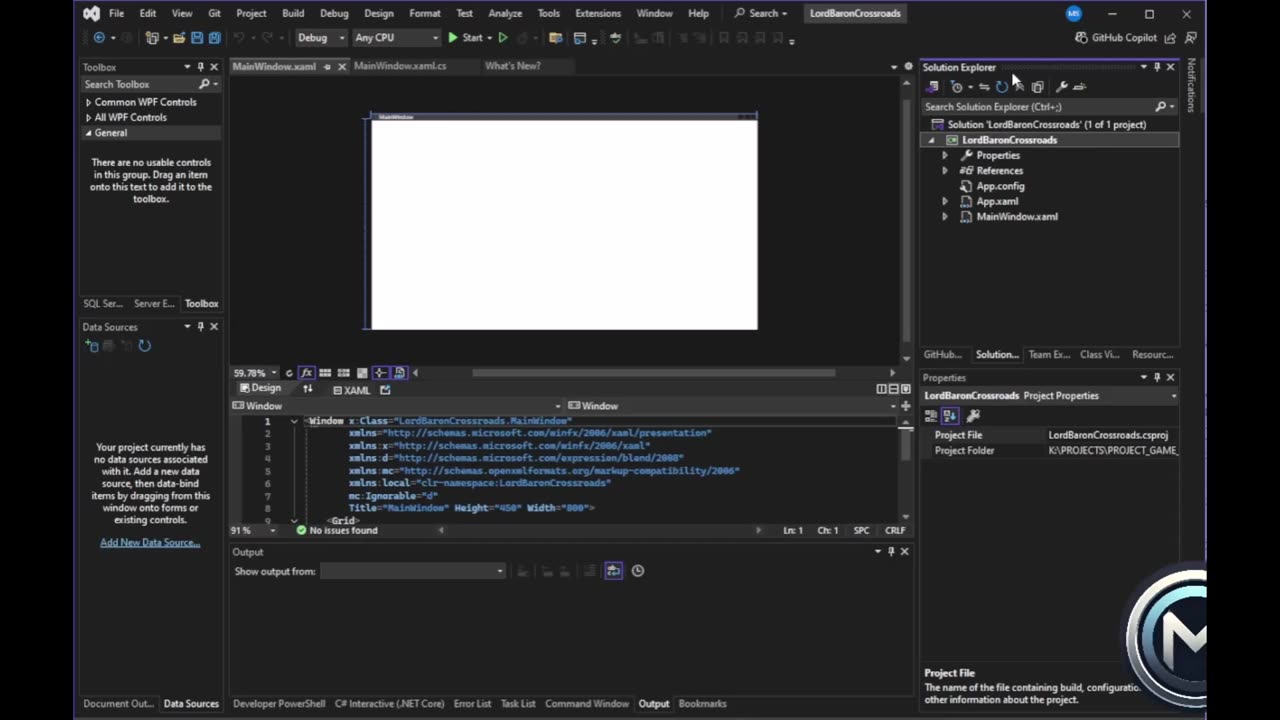Select App.config in Solution Explorer
Viewport: 1280px width, 720px height.
pos(1000,186)
